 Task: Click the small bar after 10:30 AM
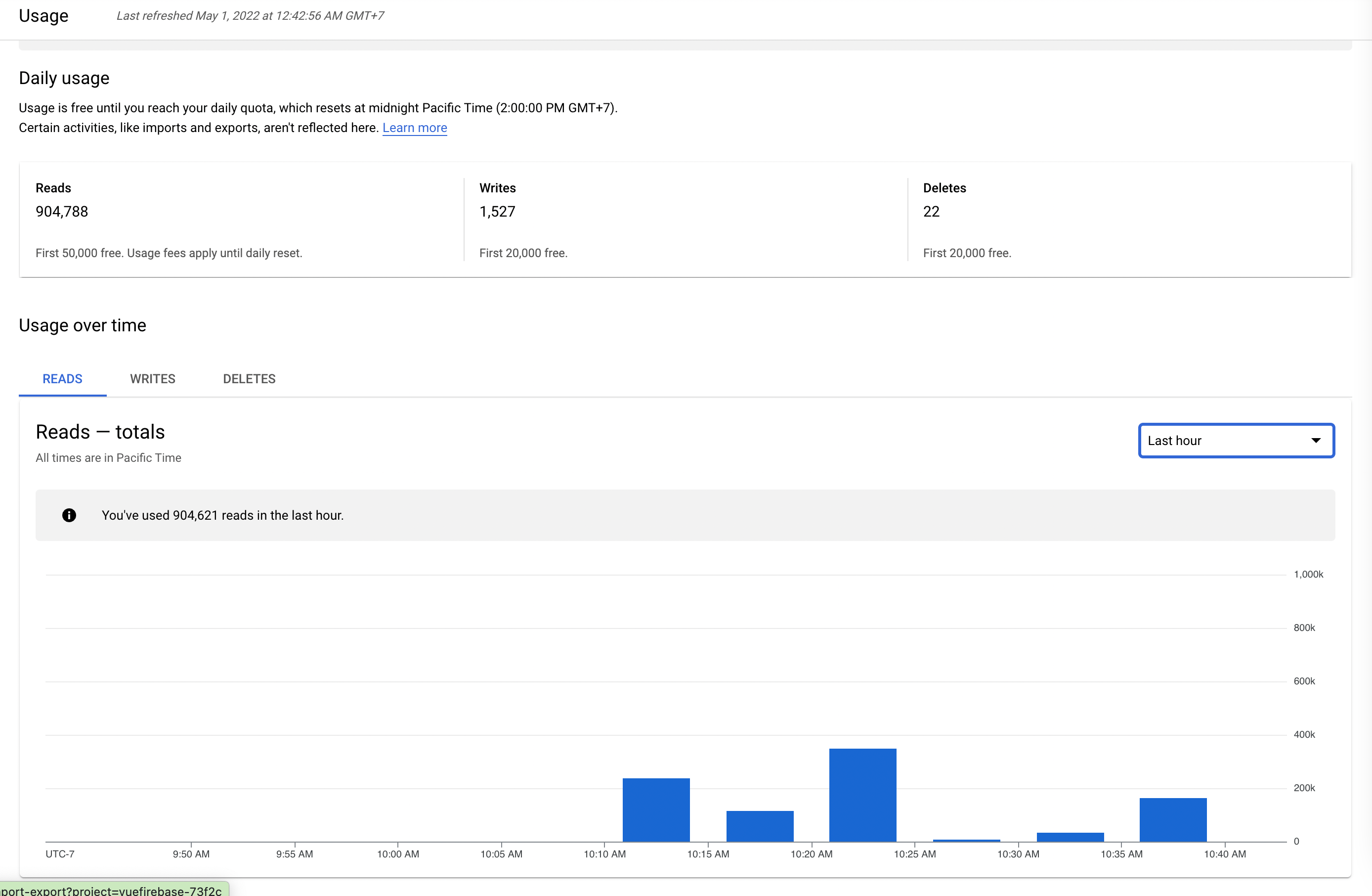click(1070, 837)
